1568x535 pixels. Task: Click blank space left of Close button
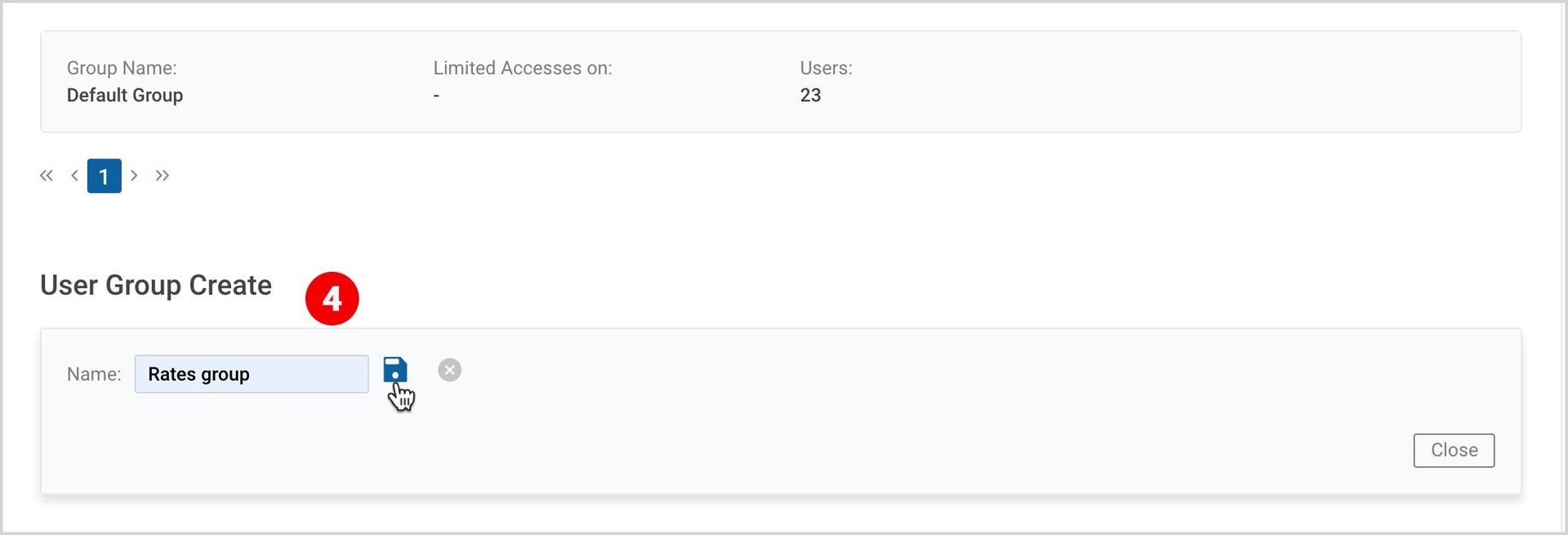click(980, 450)
